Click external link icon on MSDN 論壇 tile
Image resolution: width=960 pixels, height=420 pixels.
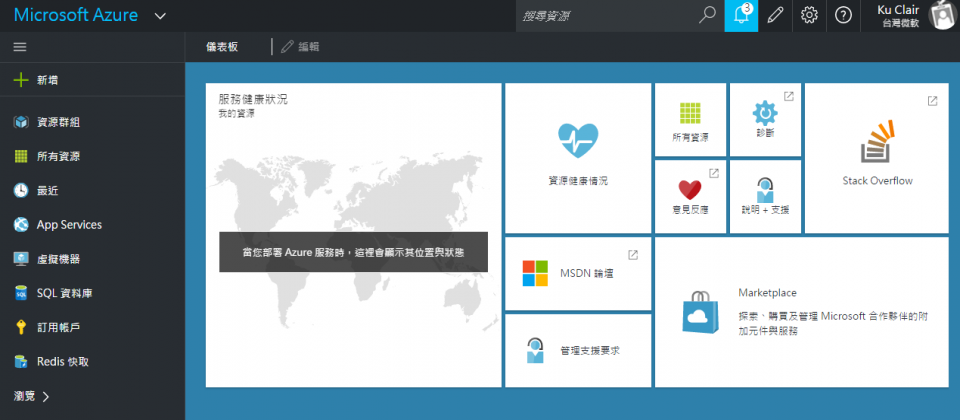(633, 255)
